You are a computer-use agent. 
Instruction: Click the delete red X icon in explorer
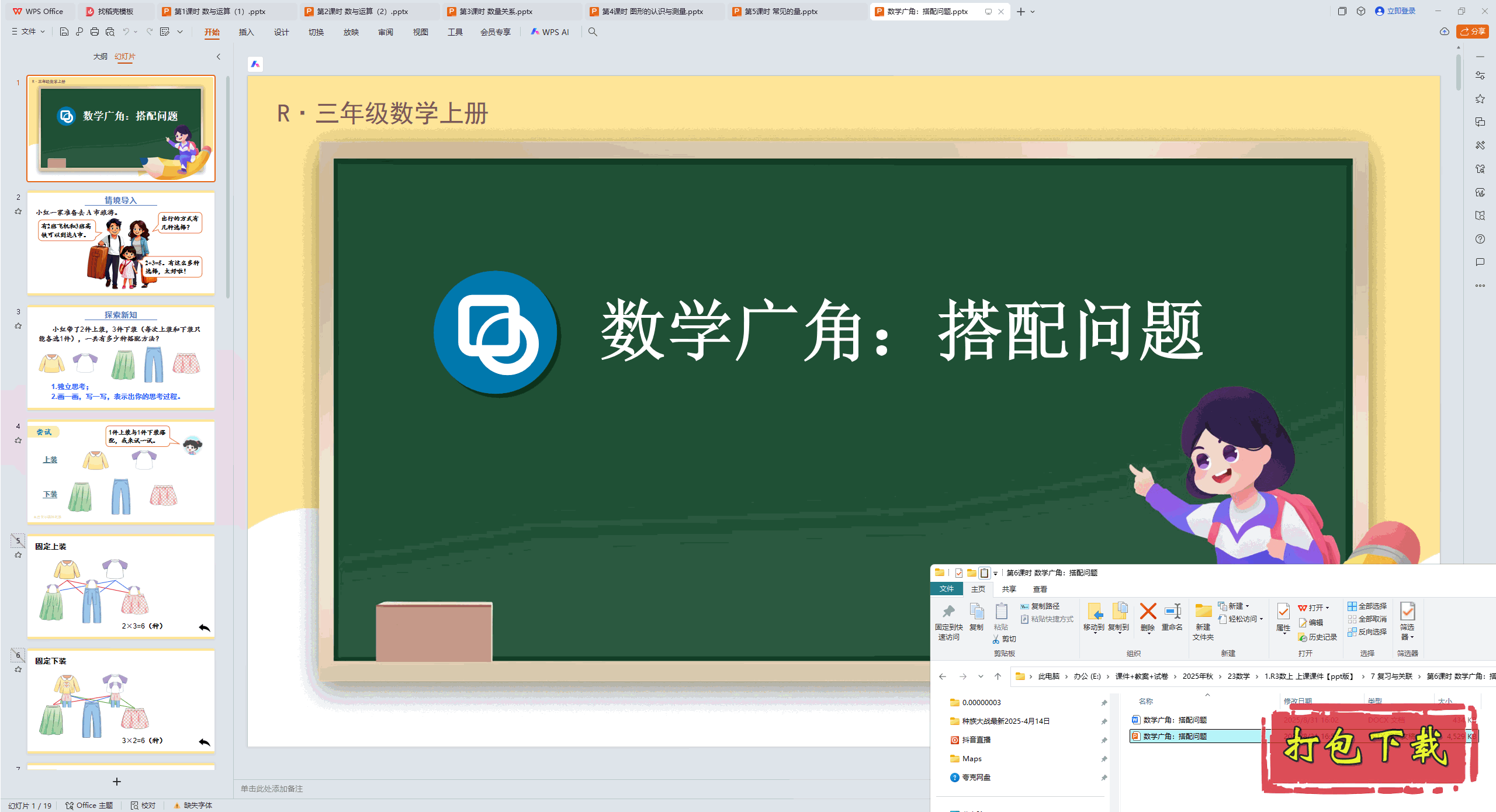(x=1148, y=612)
